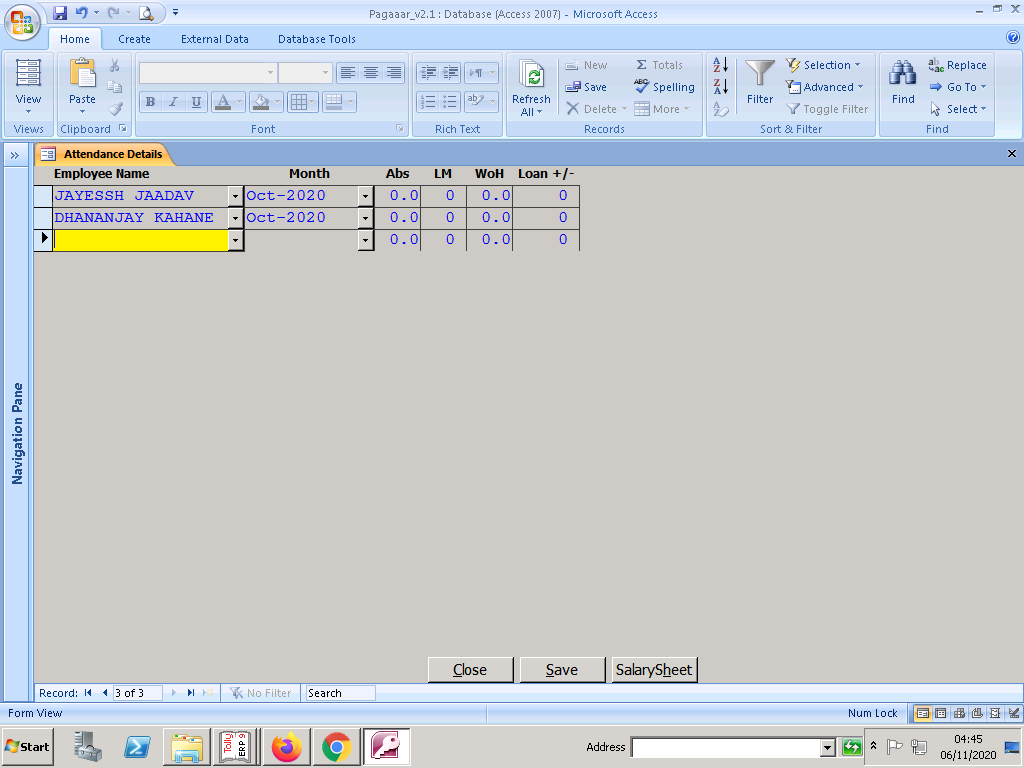
Task: Click the Close form button
Action: 470,670
